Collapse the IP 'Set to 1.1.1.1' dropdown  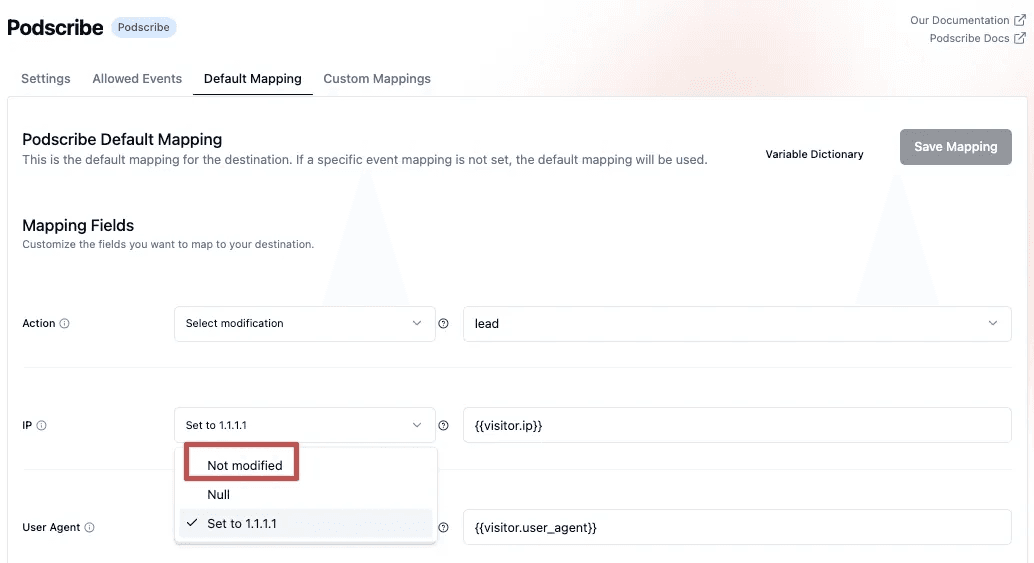point(304,426)
